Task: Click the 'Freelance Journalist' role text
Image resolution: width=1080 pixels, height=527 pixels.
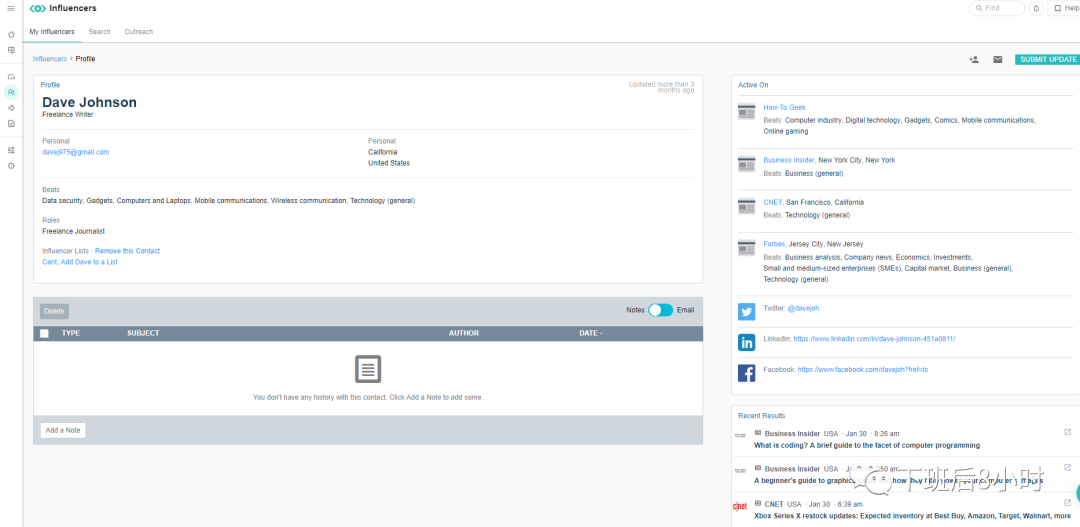Action: (74, 231)
